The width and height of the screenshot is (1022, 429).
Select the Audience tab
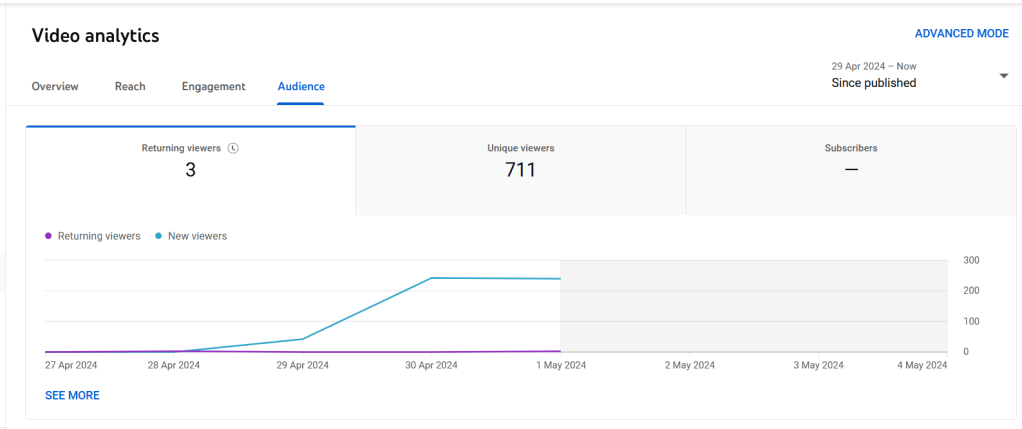click(301, 86)
